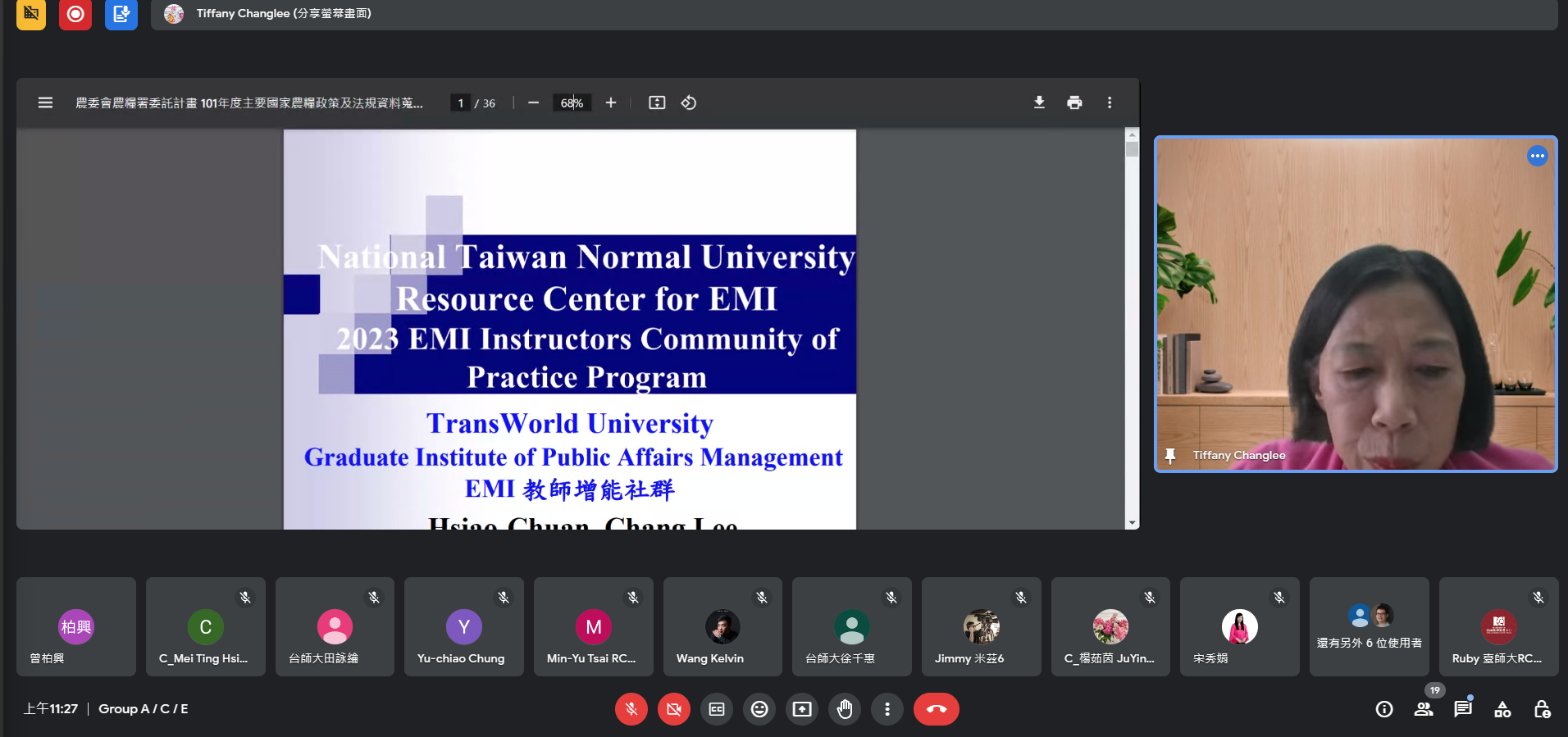Image resolution: width=1568 pixels, height=737 pixels.
Task: Turn on closed captions
Action: (x=717, y=709)
